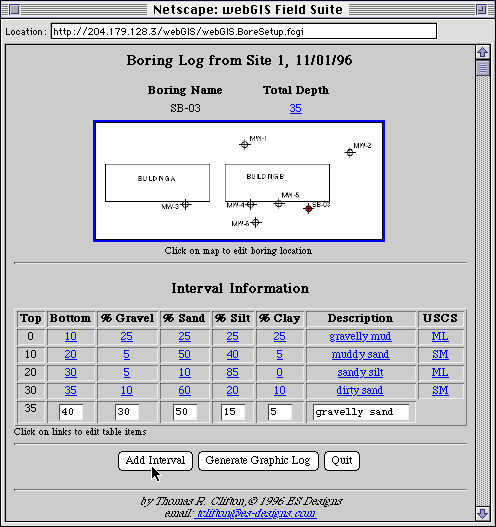The width and height of the screenshot is (496, 527).
Task: Edit % Silt value 85 link
Action: [x=233, y=372]
